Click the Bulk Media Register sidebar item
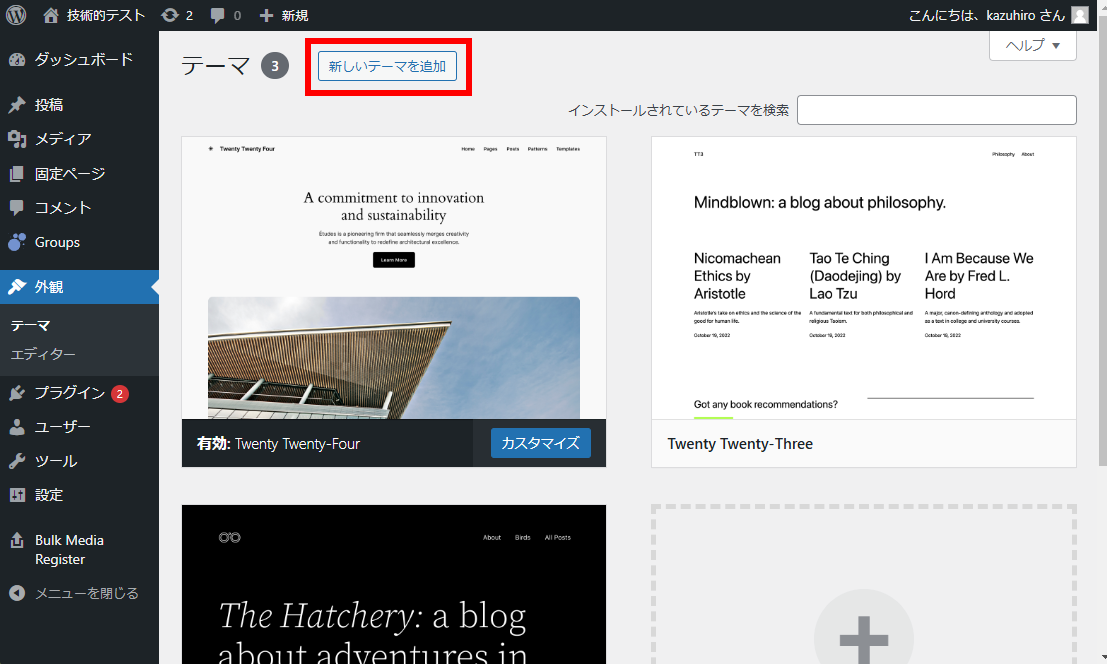 69,549
